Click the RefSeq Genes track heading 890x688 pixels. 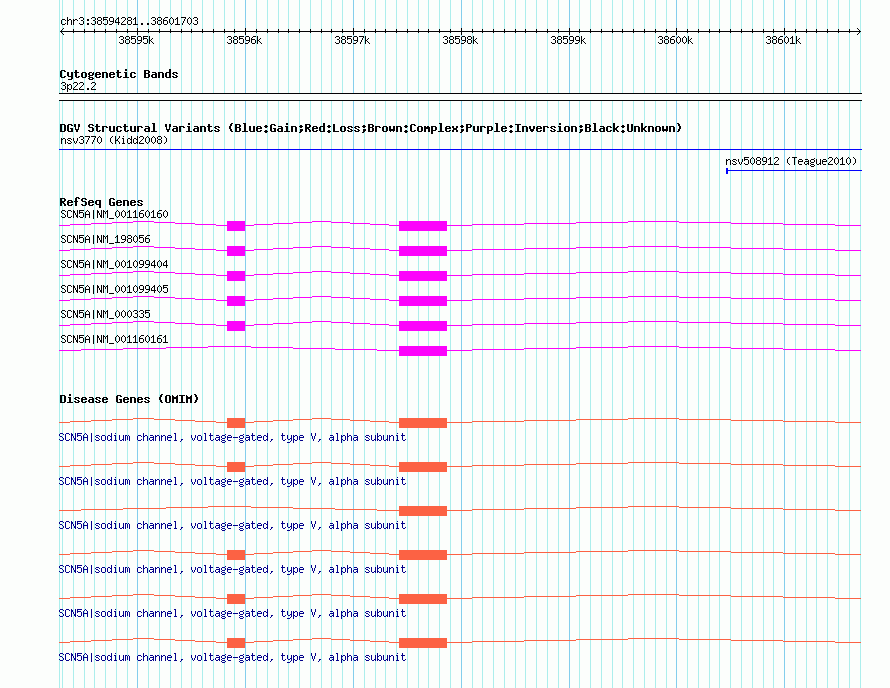tap(101, 202)
